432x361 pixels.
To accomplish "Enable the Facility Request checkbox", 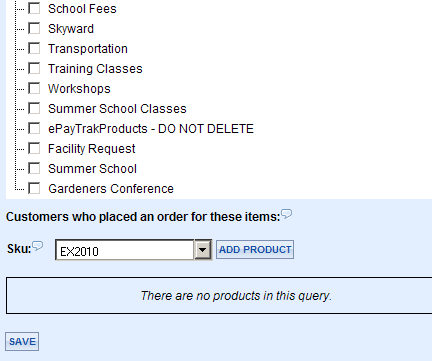I will click(x=34, y=148).
